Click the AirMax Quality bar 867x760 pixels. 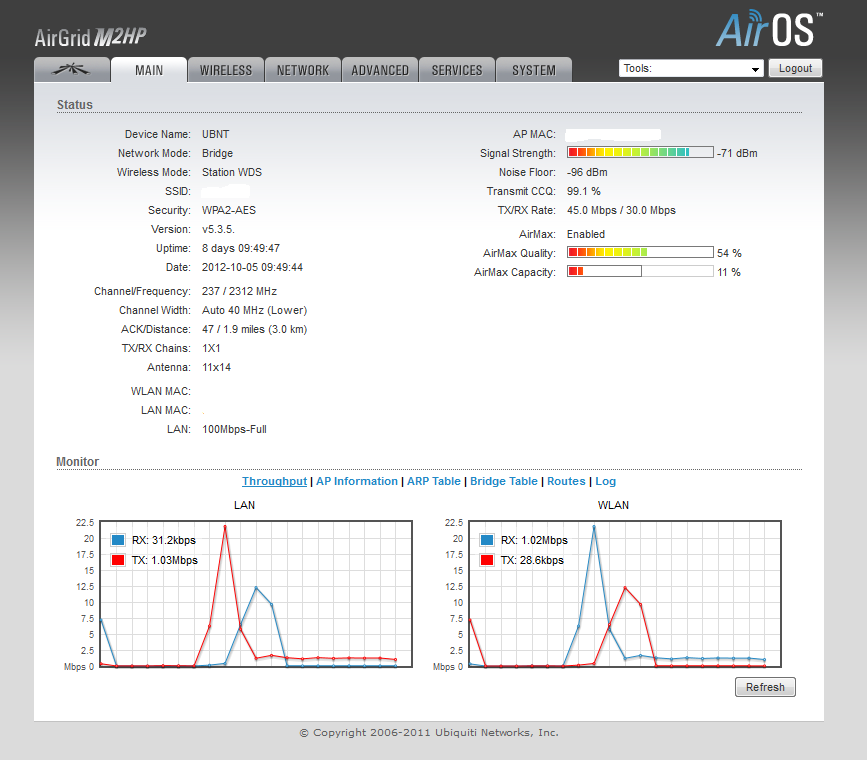(x=640, y=252)
